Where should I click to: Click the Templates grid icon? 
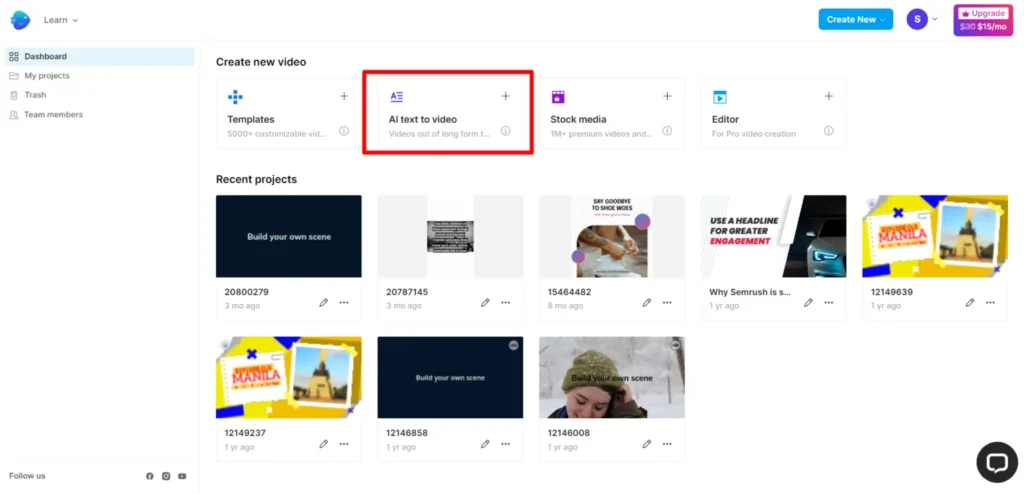(x=235, y=97)
